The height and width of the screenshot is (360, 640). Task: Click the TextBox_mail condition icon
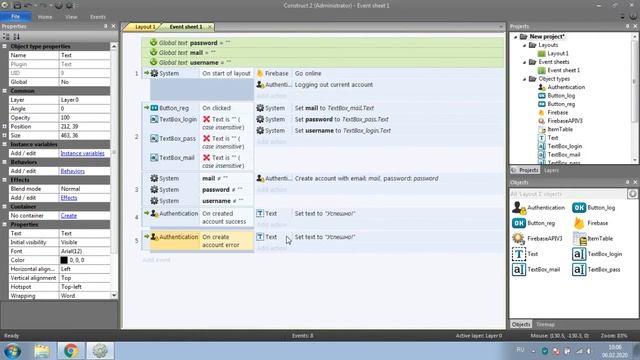(x=154, y=158)
